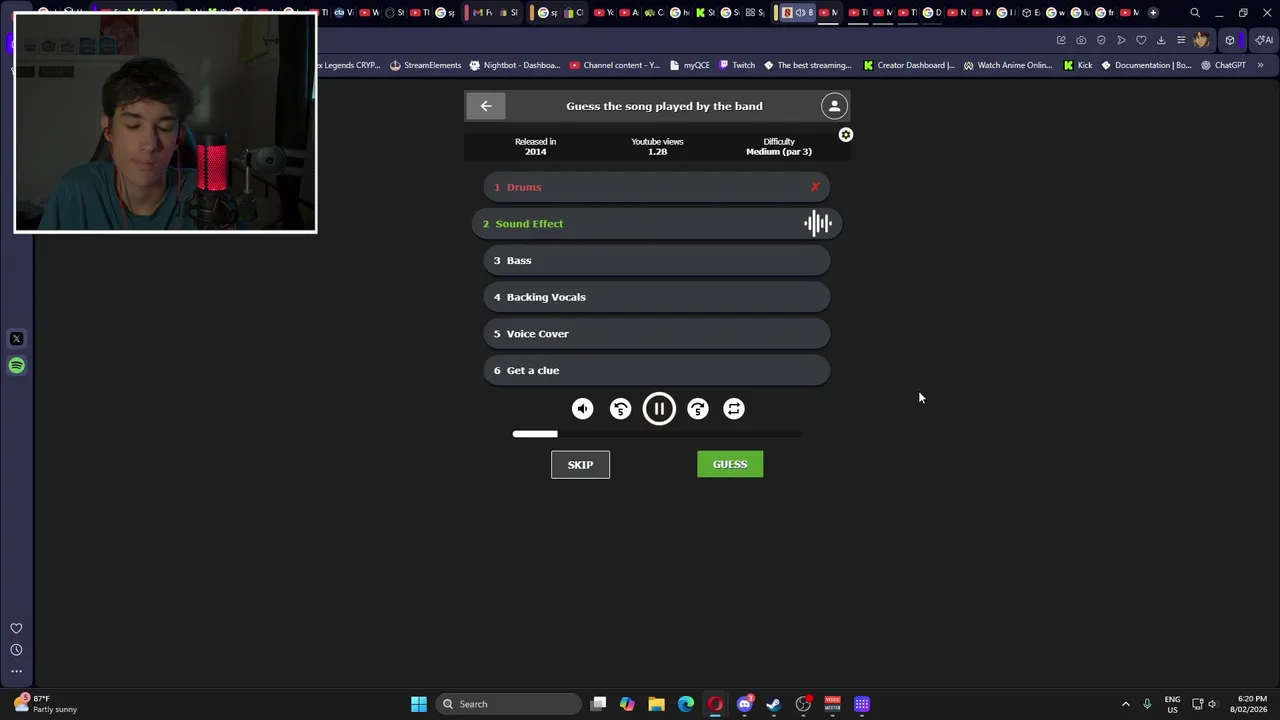This screenshot has width=1280, height=720.
Task: Open history clock icon in sidebar
Action: [x=16, y=650]
